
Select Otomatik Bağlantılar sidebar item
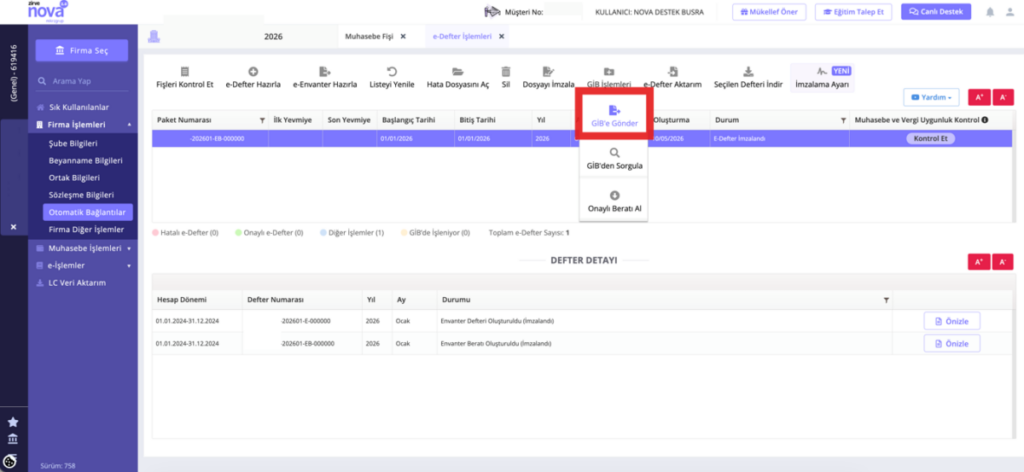click(x=88, y=212)
